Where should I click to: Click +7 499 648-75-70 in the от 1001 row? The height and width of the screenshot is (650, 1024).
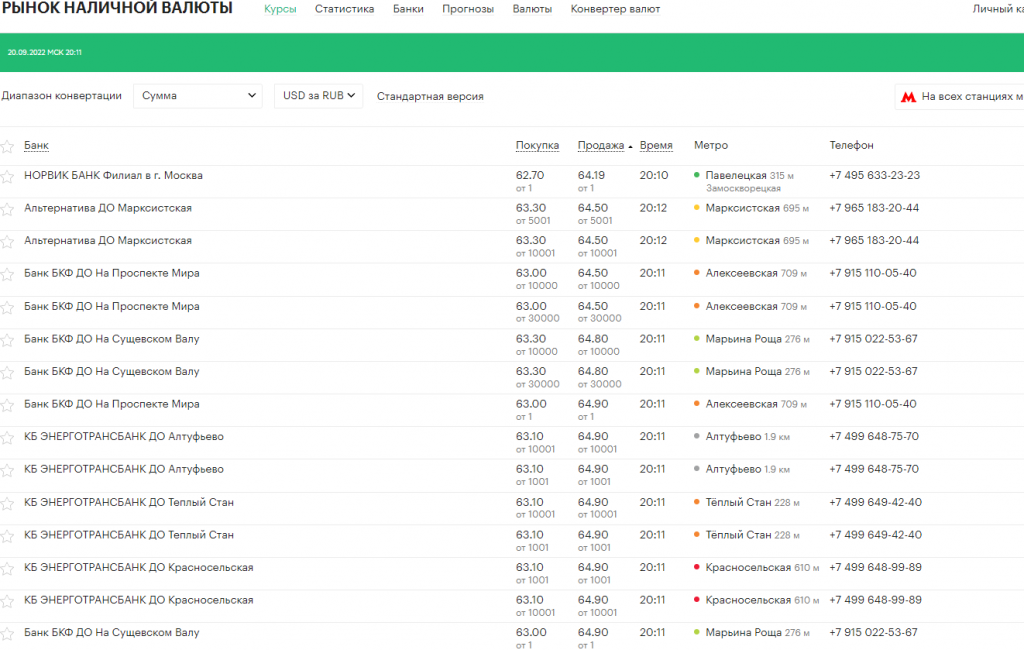[x=874, y=469]
